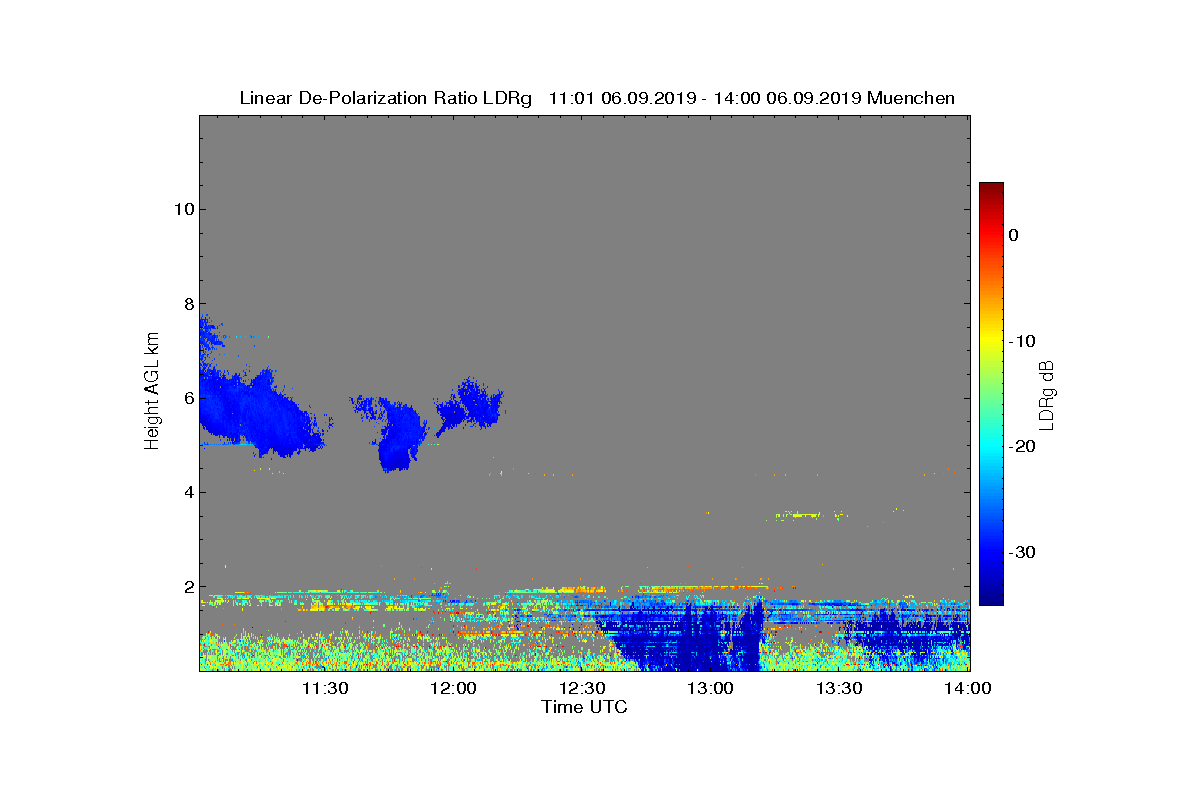
Task: Click the 13:00 time tick label
Action: click(711, 688)
